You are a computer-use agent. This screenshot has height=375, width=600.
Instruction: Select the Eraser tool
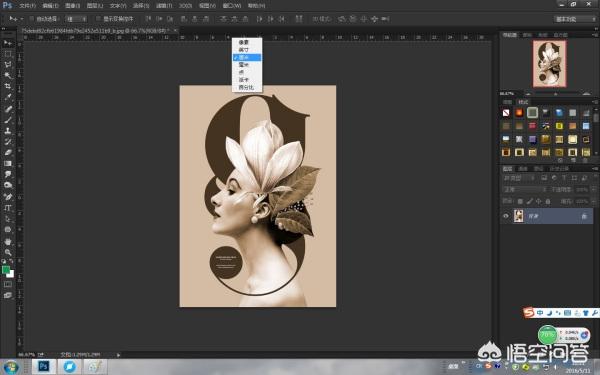8,152
